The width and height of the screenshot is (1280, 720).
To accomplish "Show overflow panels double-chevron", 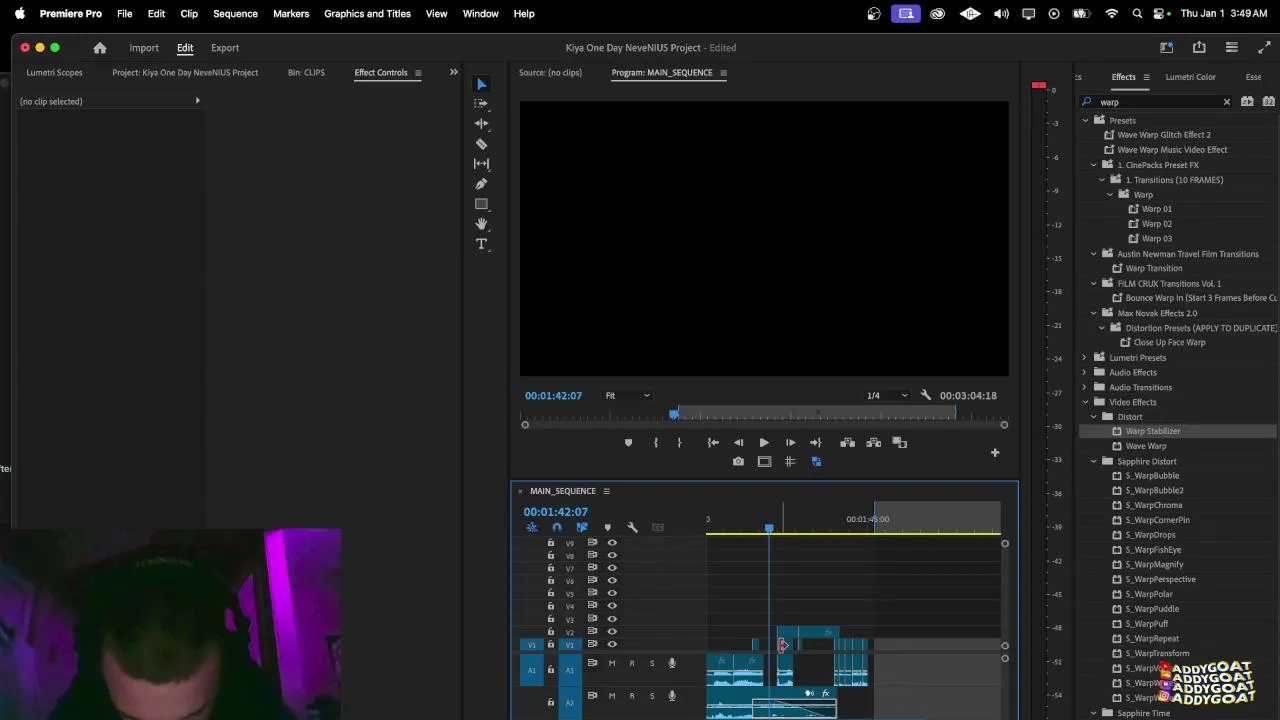I will [x=453, y=73].
